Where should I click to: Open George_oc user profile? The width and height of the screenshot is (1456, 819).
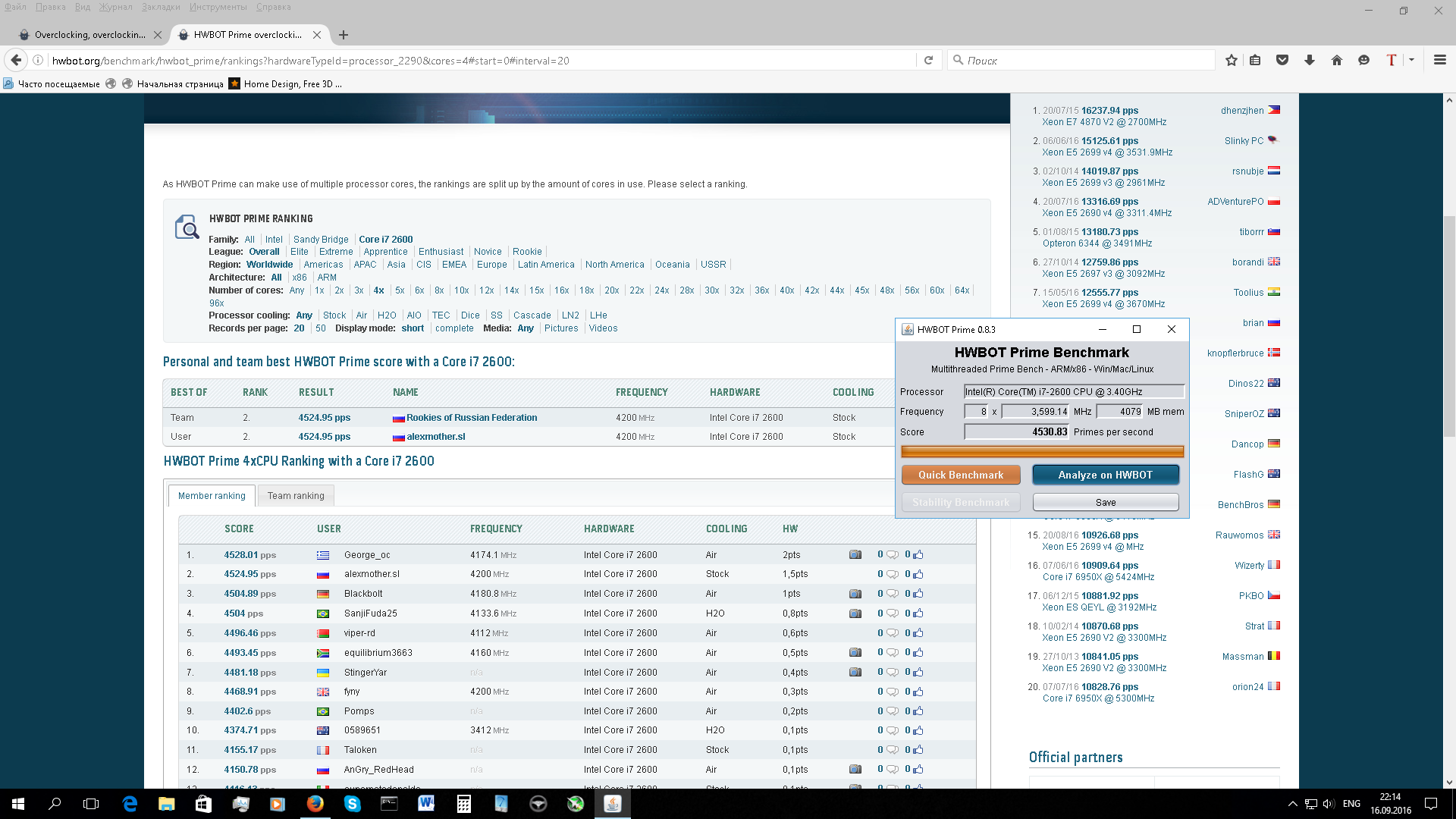tap(367, 555)
